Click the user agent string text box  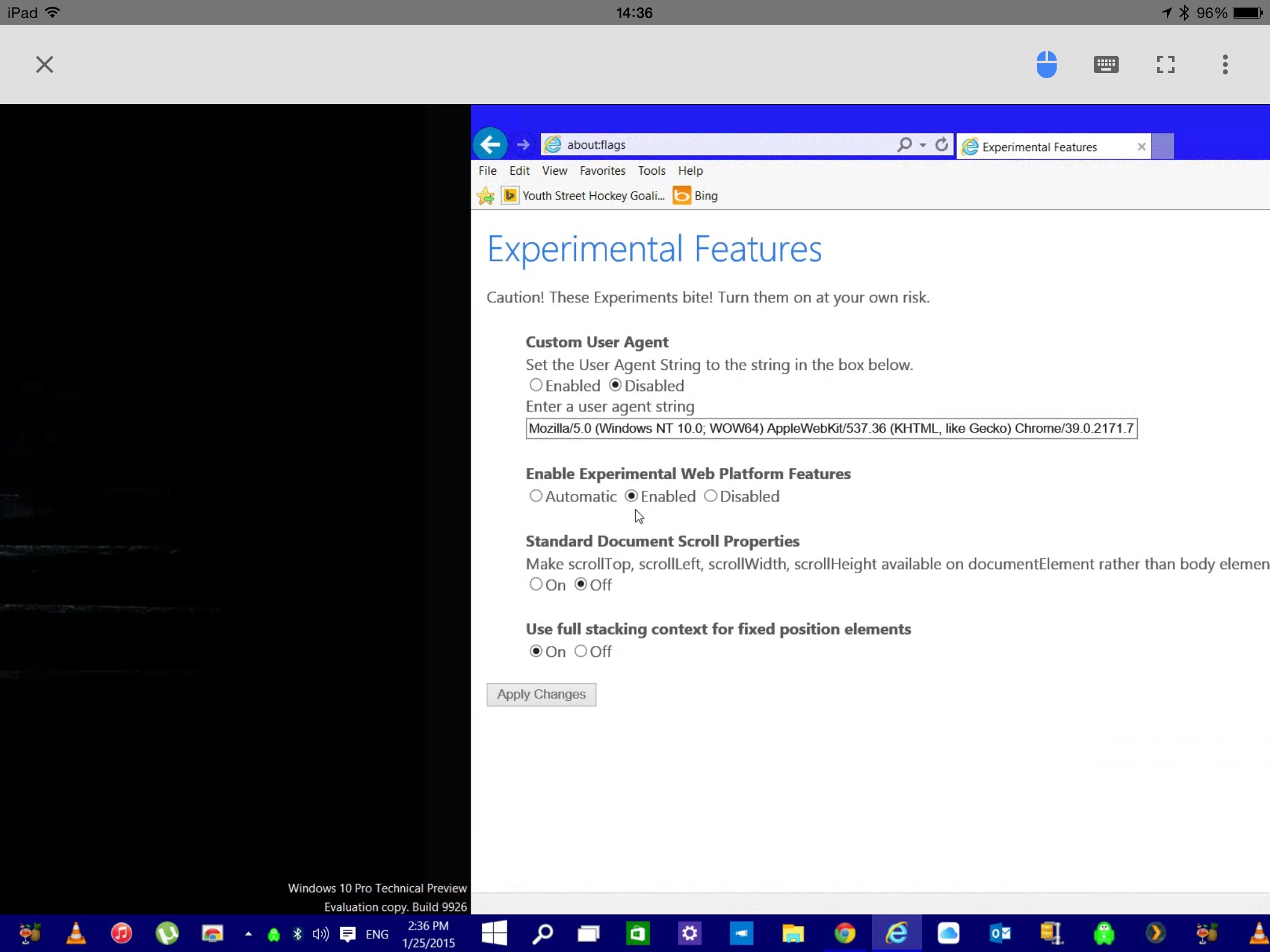pos(831,428)
